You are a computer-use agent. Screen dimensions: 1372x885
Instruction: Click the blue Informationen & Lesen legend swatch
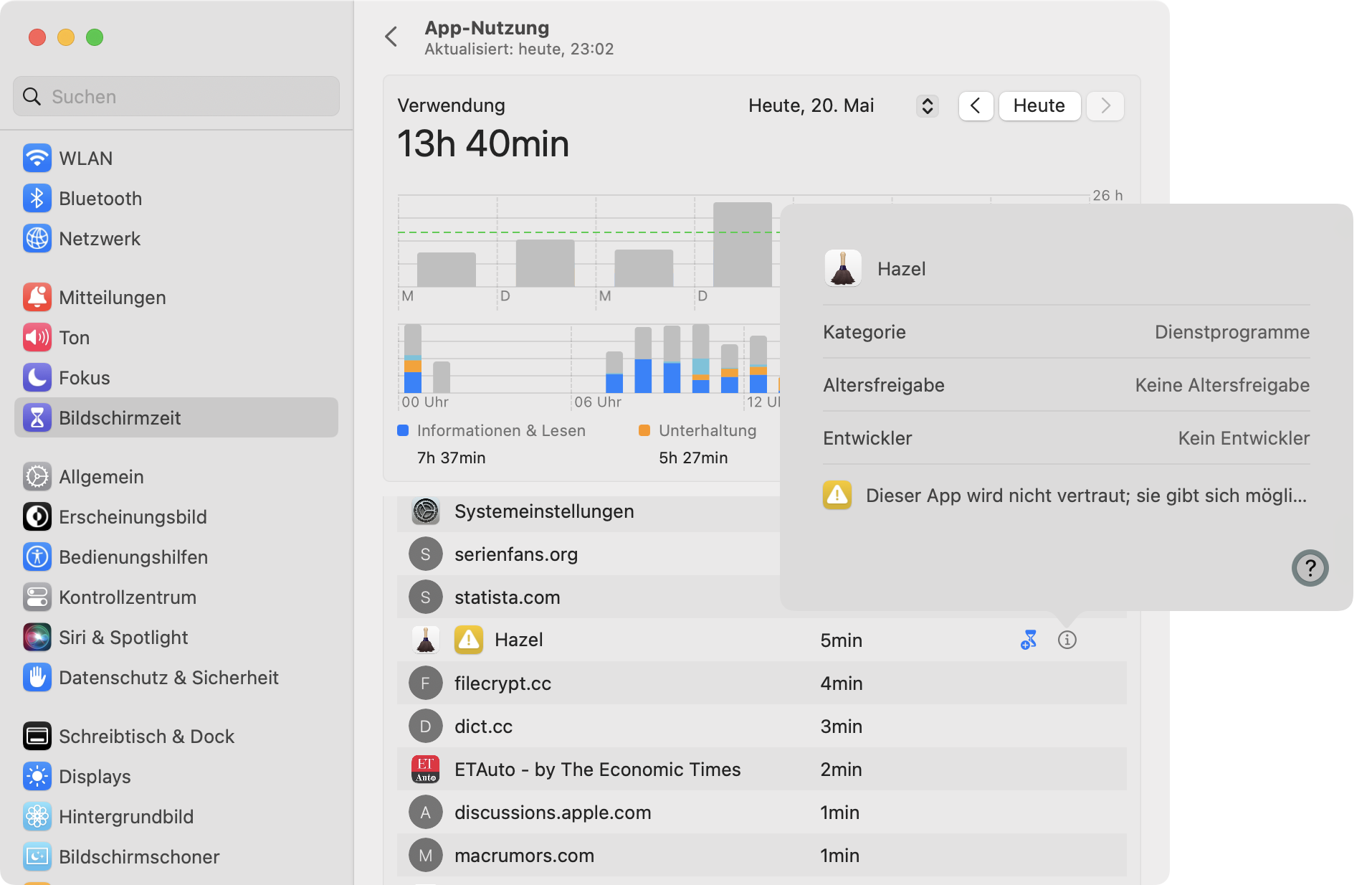click(x=403, y=430)
